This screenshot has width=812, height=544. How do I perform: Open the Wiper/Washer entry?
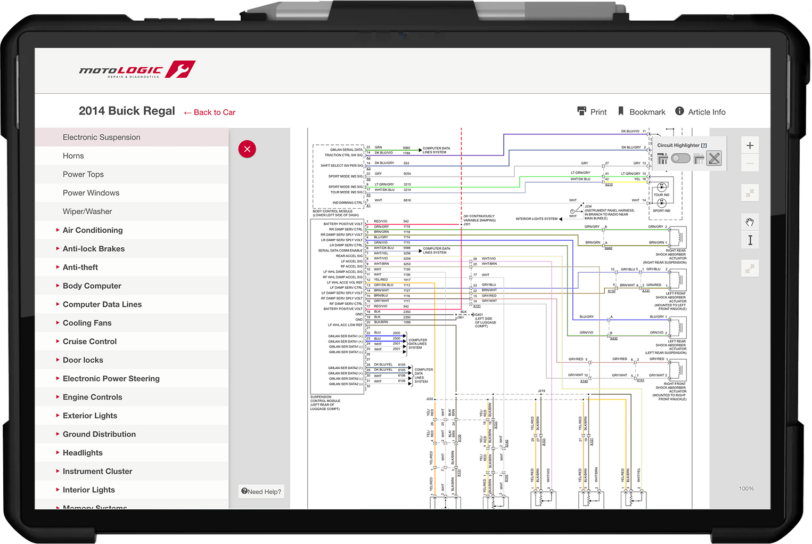[x=132, y=211]
